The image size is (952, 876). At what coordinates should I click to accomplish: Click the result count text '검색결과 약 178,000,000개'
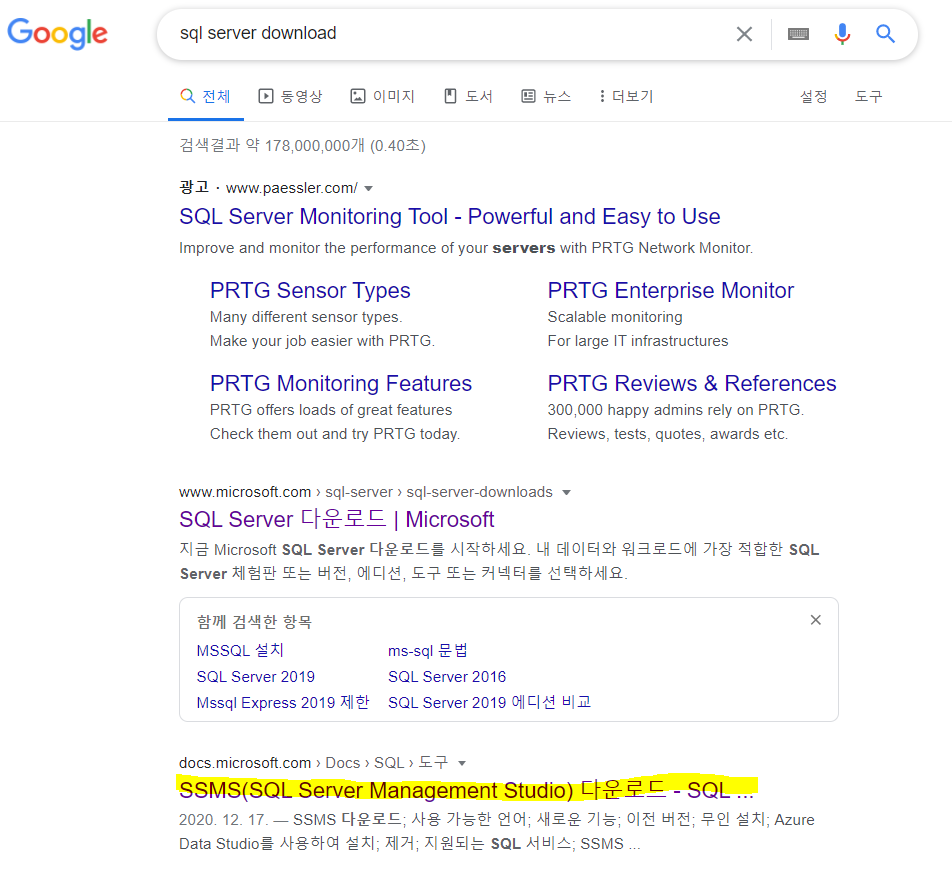coord(273,146)
